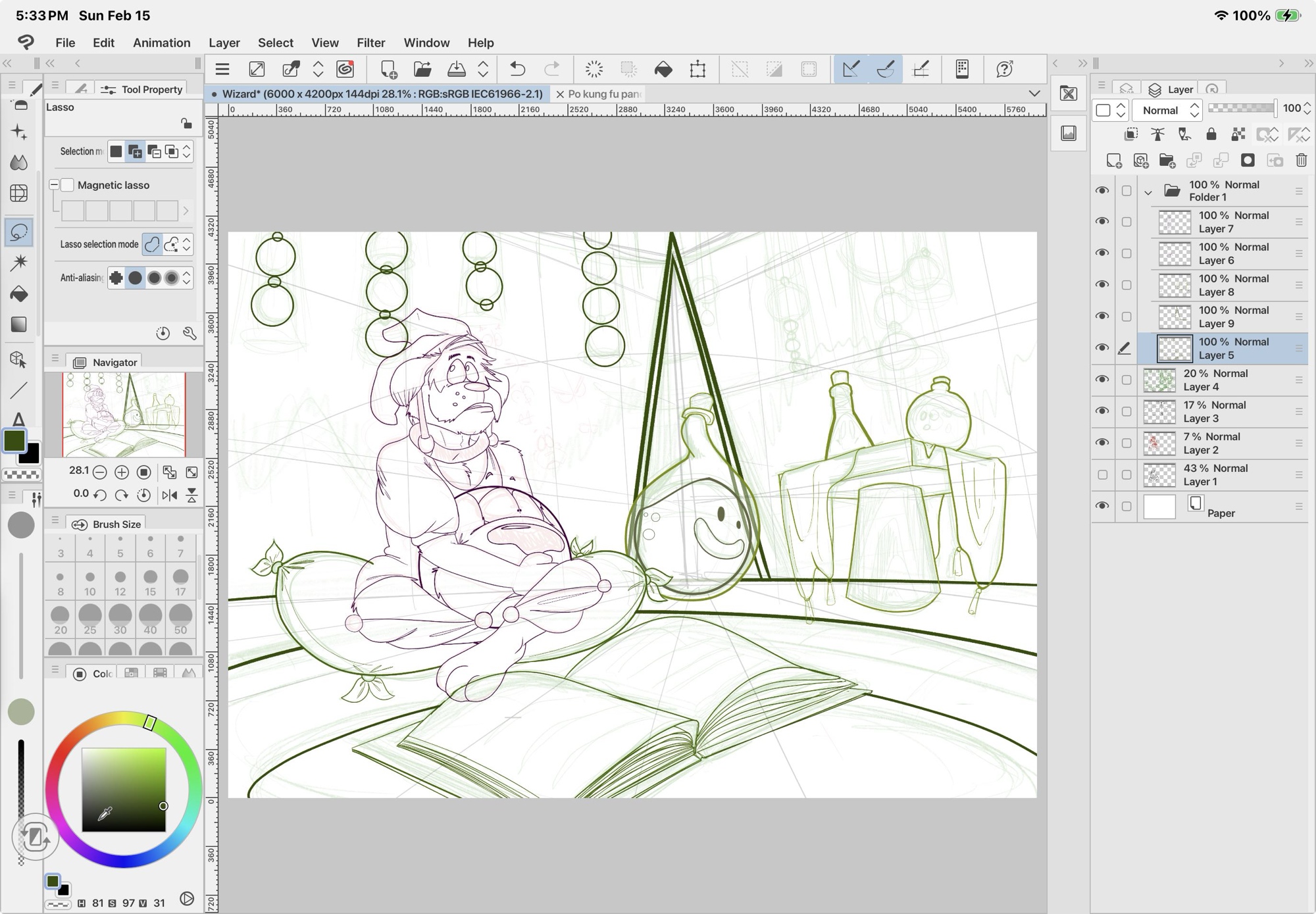Select the Fill bucket tool
Viewport: 1316px width, 914px height.
pyautogui.click(x=19, y=294)
